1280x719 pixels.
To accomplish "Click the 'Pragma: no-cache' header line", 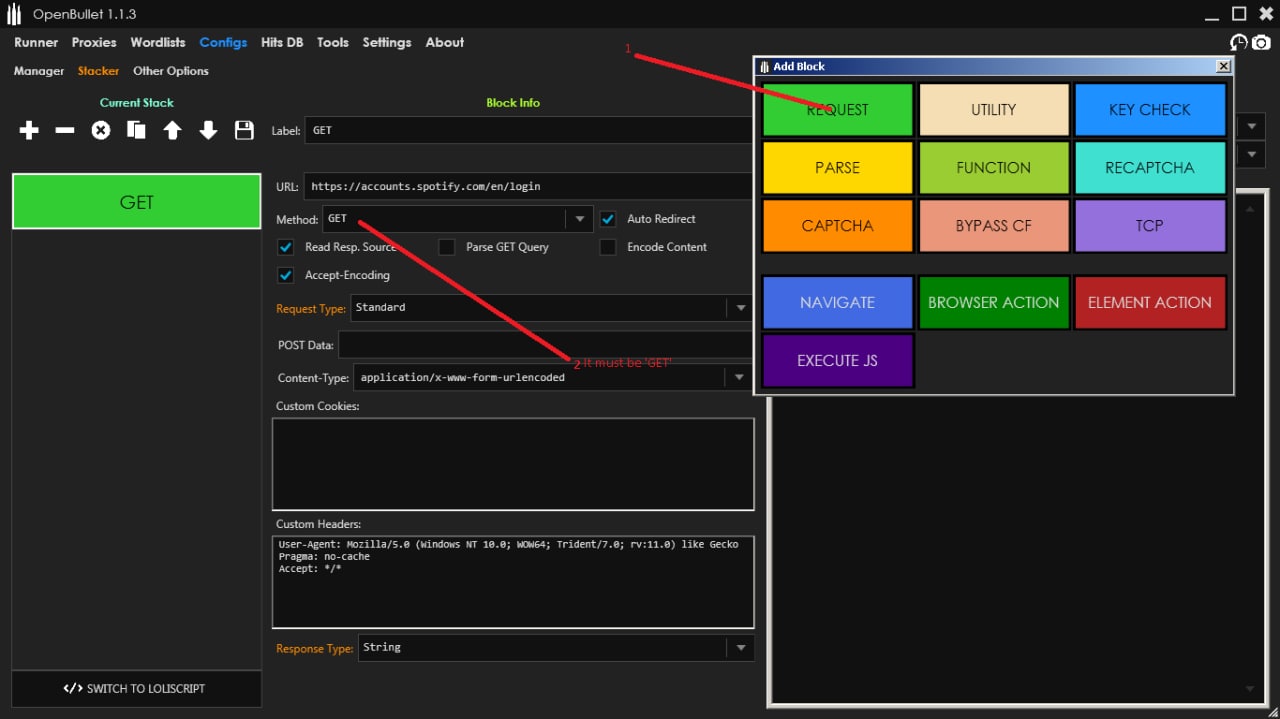I will (x=324, y=557).
